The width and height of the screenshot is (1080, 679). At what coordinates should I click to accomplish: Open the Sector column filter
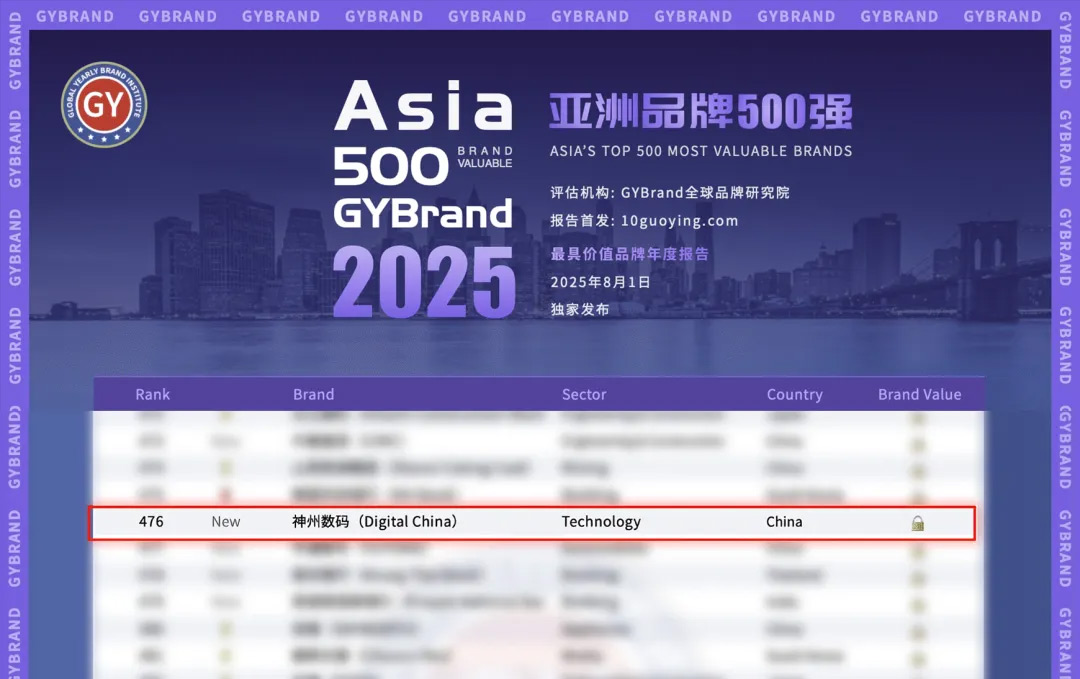tap(584, 394)
